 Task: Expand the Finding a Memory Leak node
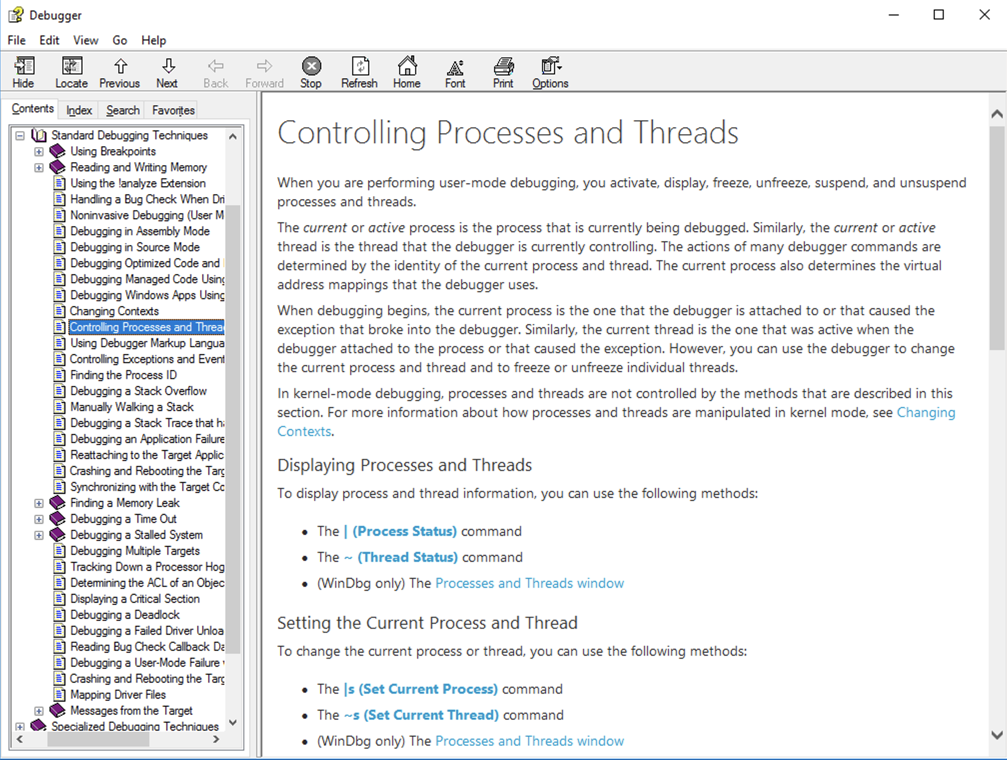[x=39, y=503]
